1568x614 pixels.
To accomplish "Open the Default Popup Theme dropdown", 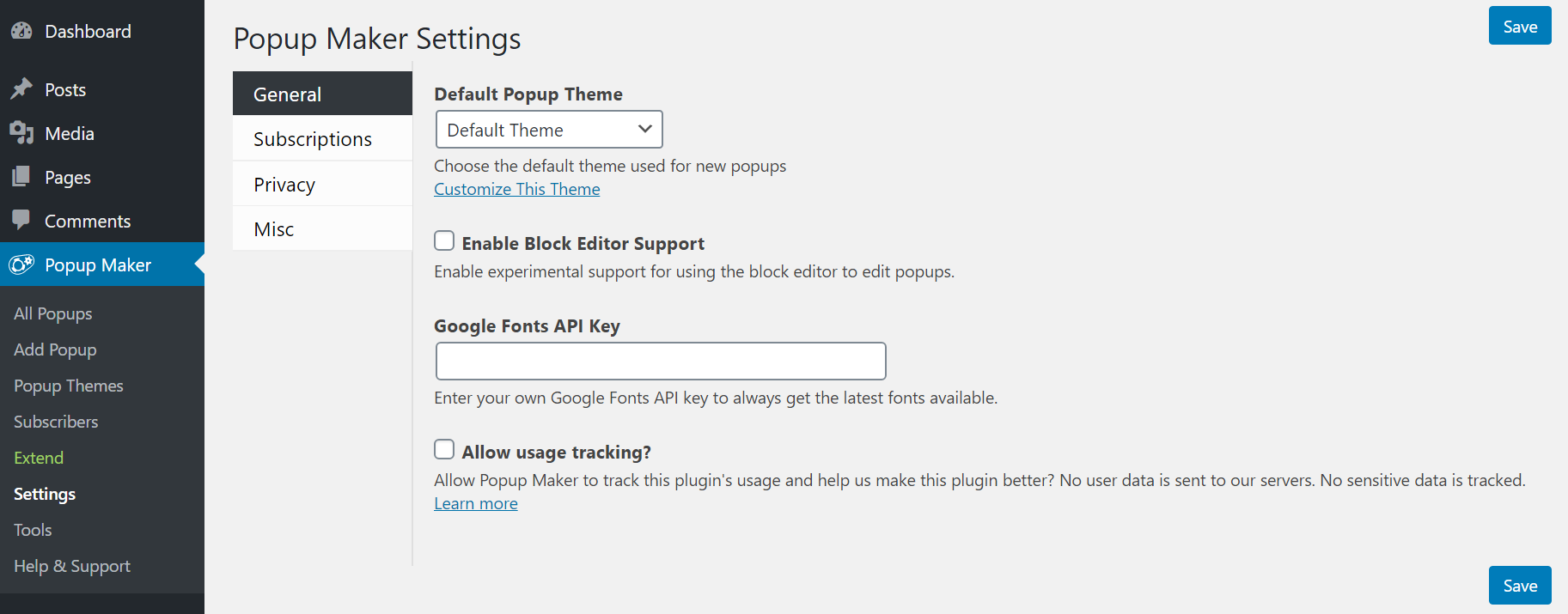I will (549, 130).
